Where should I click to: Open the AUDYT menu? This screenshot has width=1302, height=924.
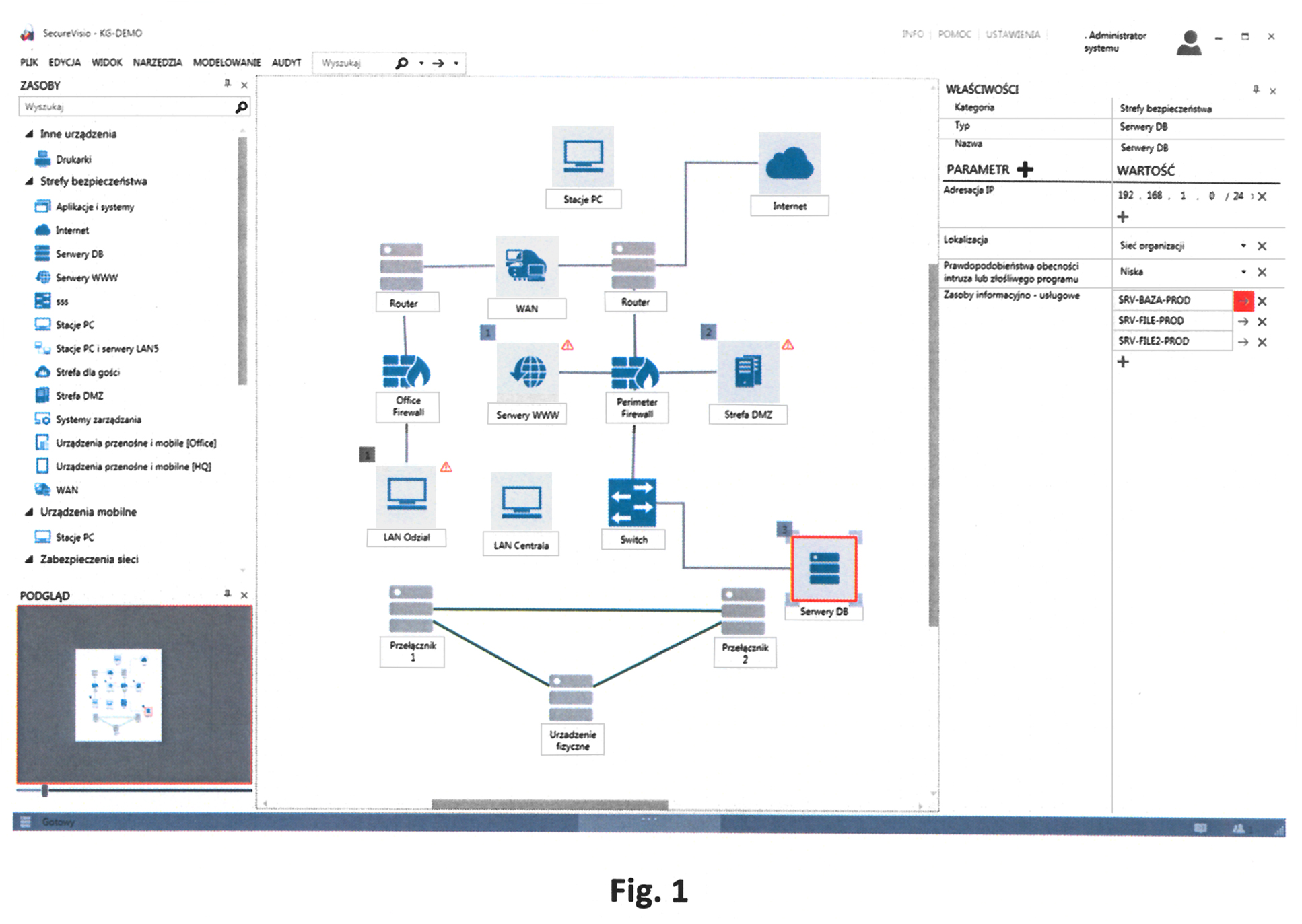point(286,63)
